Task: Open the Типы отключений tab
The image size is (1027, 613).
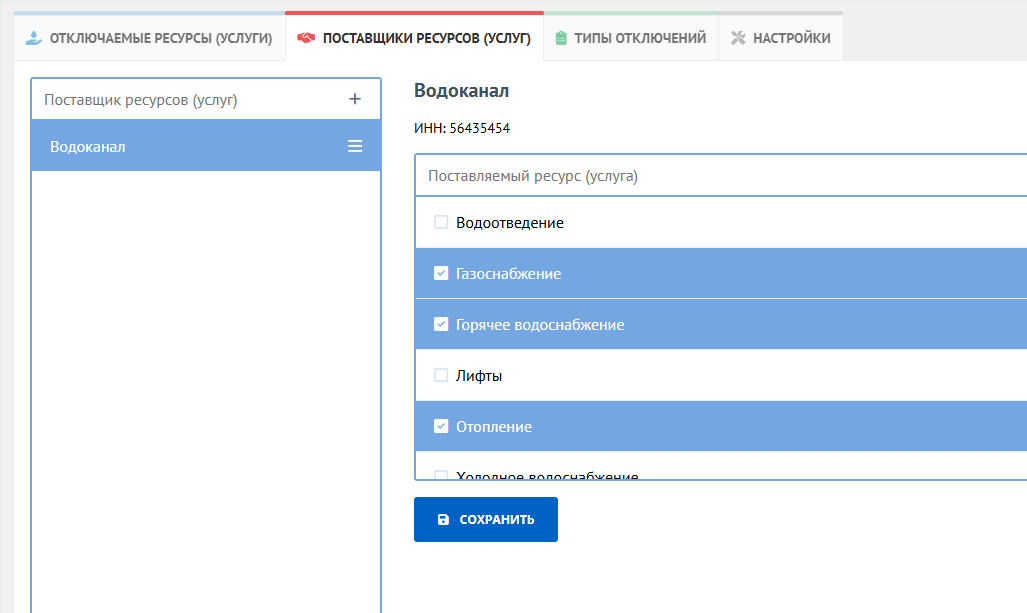Action: pos(640,38)
